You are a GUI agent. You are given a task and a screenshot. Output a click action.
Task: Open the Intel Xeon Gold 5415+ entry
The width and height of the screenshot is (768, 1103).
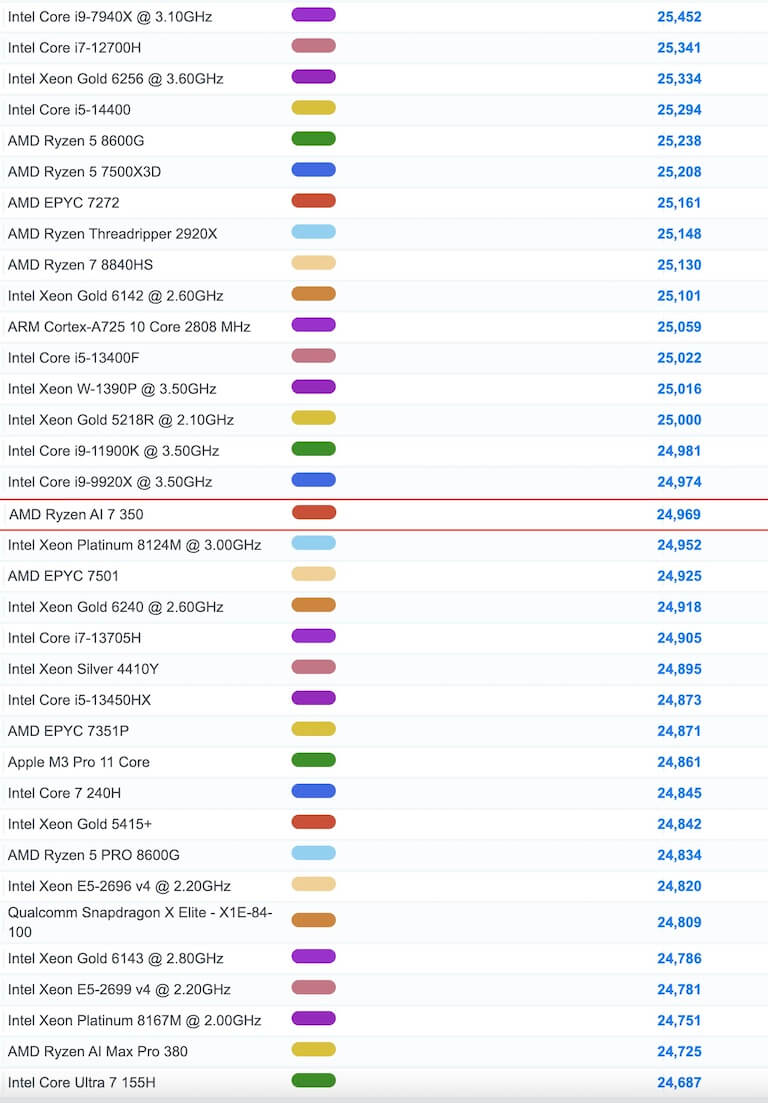pyautogui.click(x=79, y=824)
